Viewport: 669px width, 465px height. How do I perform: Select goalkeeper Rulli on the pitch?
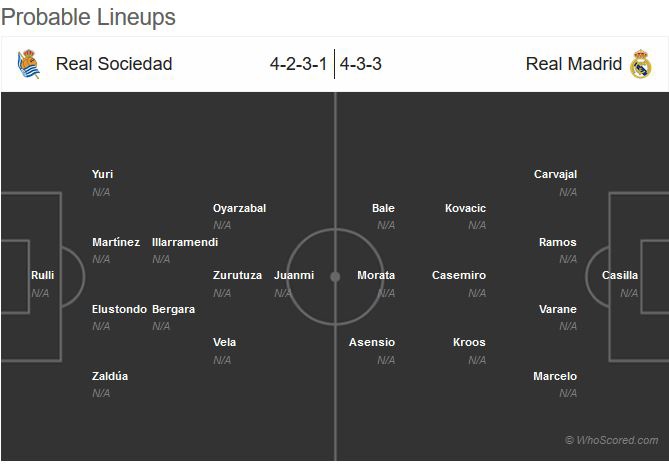click(x=42, y=275)
